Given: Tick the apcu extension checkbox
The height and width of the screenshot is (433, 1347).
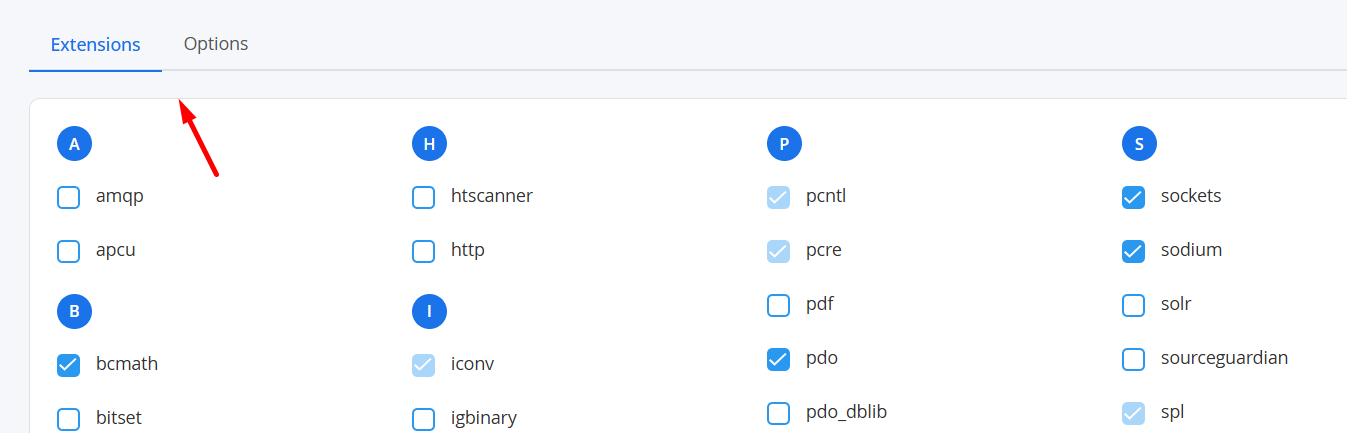Looking at the screenshot, I should (69, 251).
